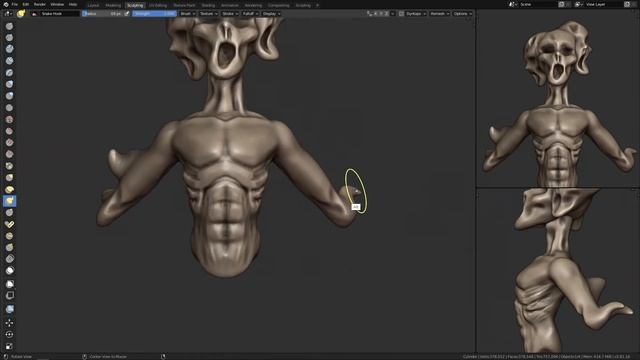
Task: Adjust the brush Radius slider
Action: coord(102,13)
